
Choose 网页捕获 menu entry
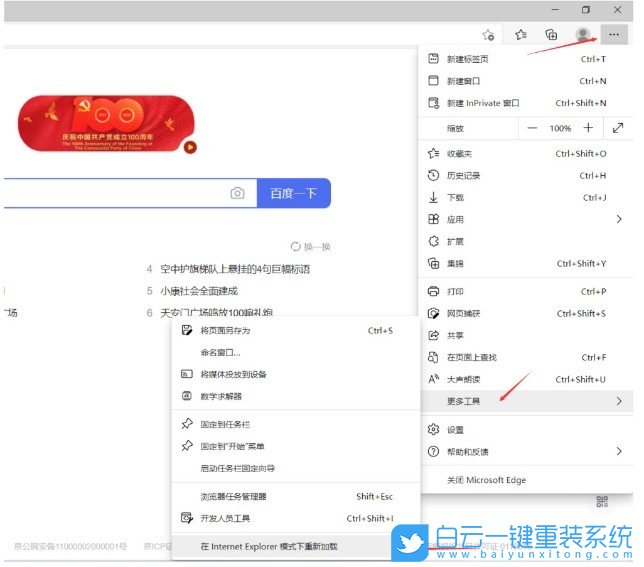click(x=525, y=314)
